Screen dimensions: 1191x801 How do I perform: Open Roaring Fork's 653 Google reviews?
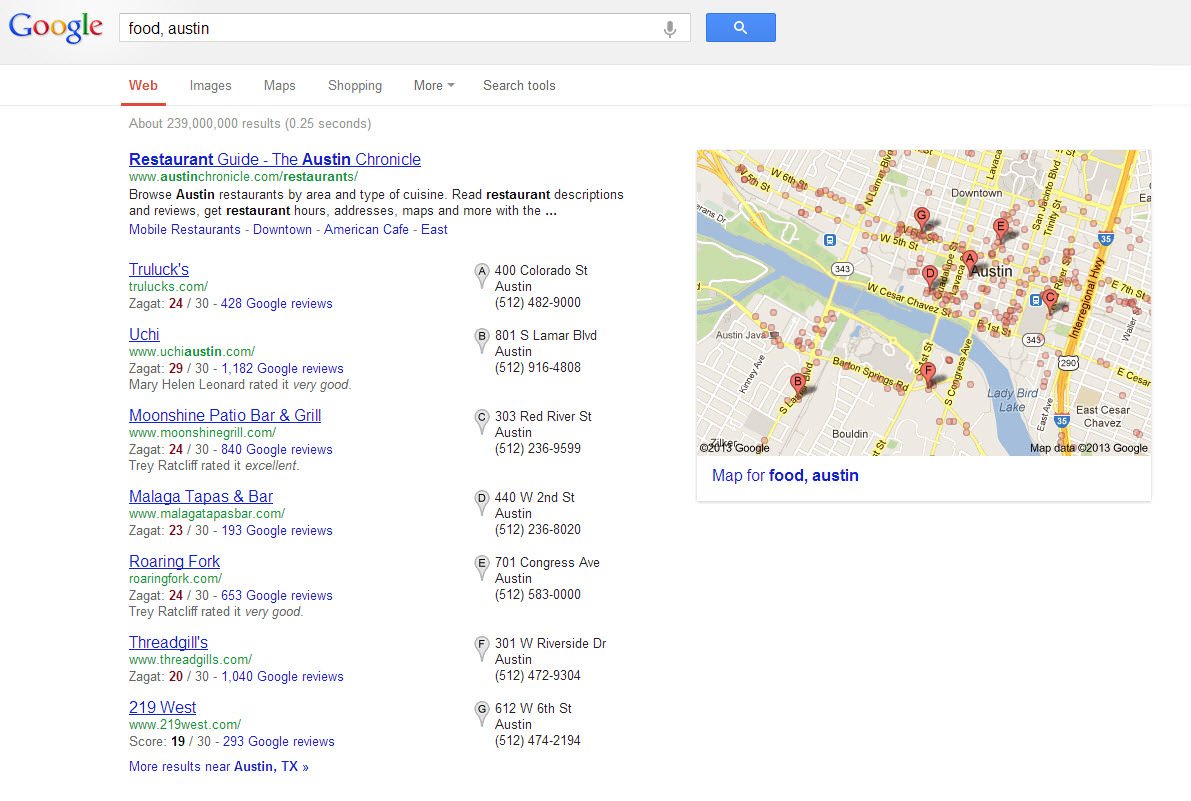point(276,596)
